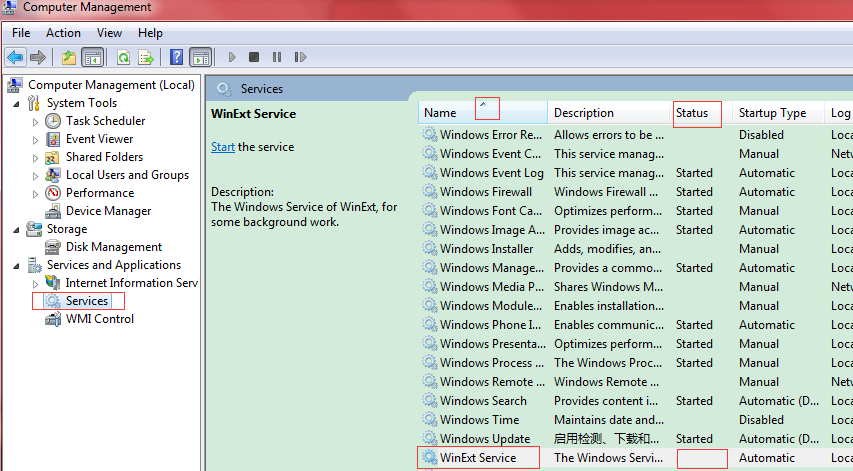Screen dimensions: 853x471
Task: Select the WMI Control icon
Action: 53,319
